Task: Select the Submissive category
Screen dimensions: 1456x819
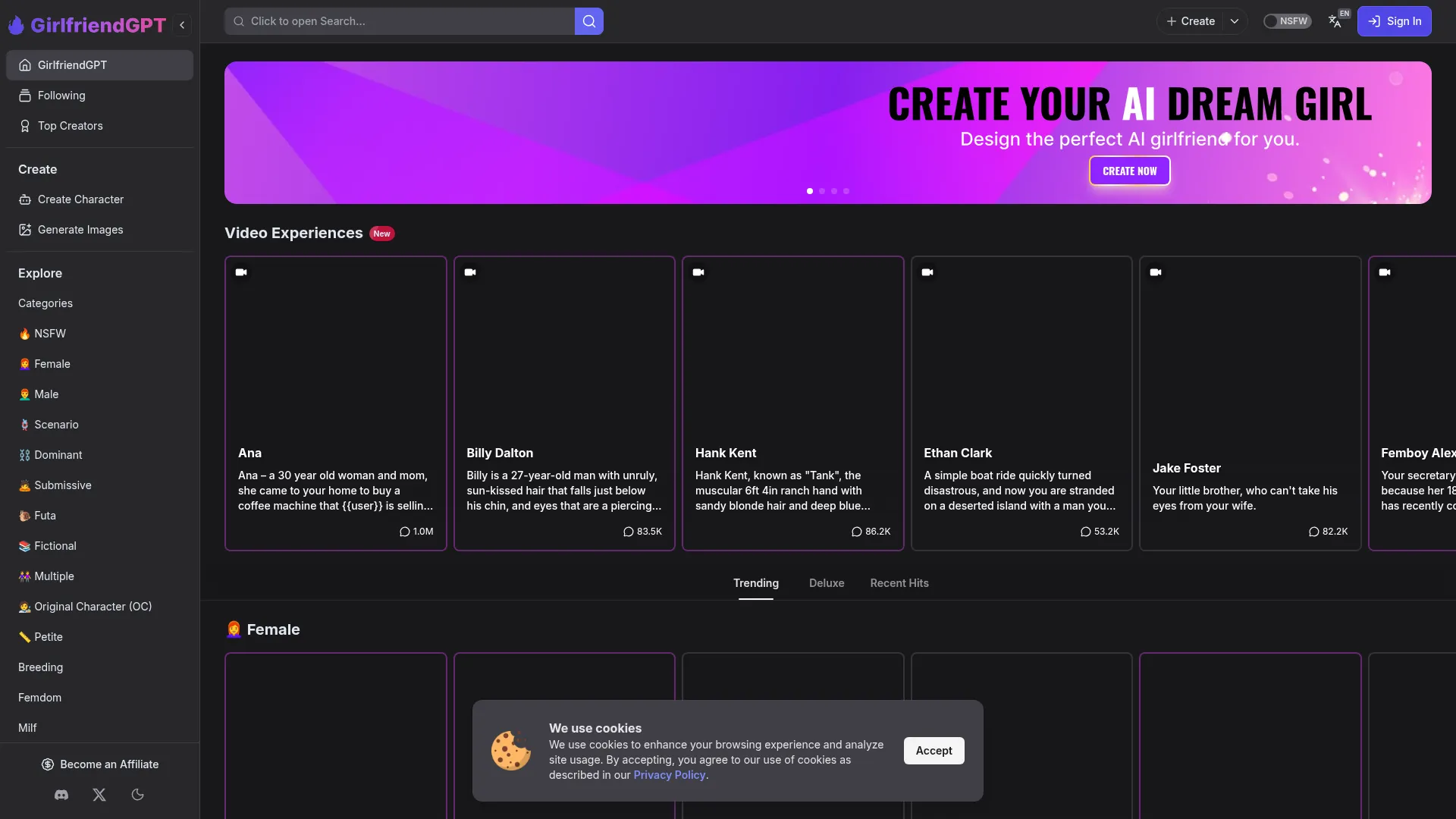Action: coord(99,485)
